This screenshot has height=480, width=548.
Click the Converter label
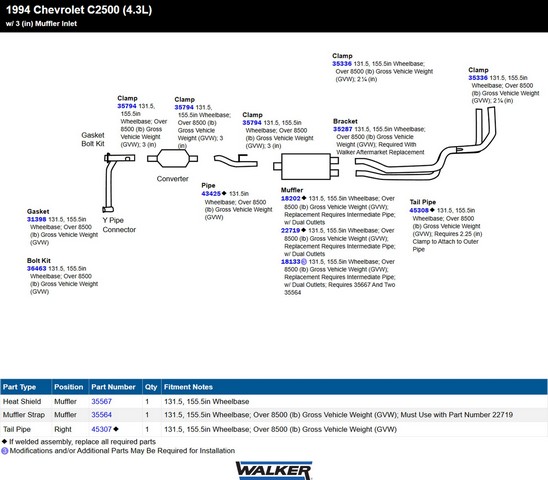pos(173,179)
